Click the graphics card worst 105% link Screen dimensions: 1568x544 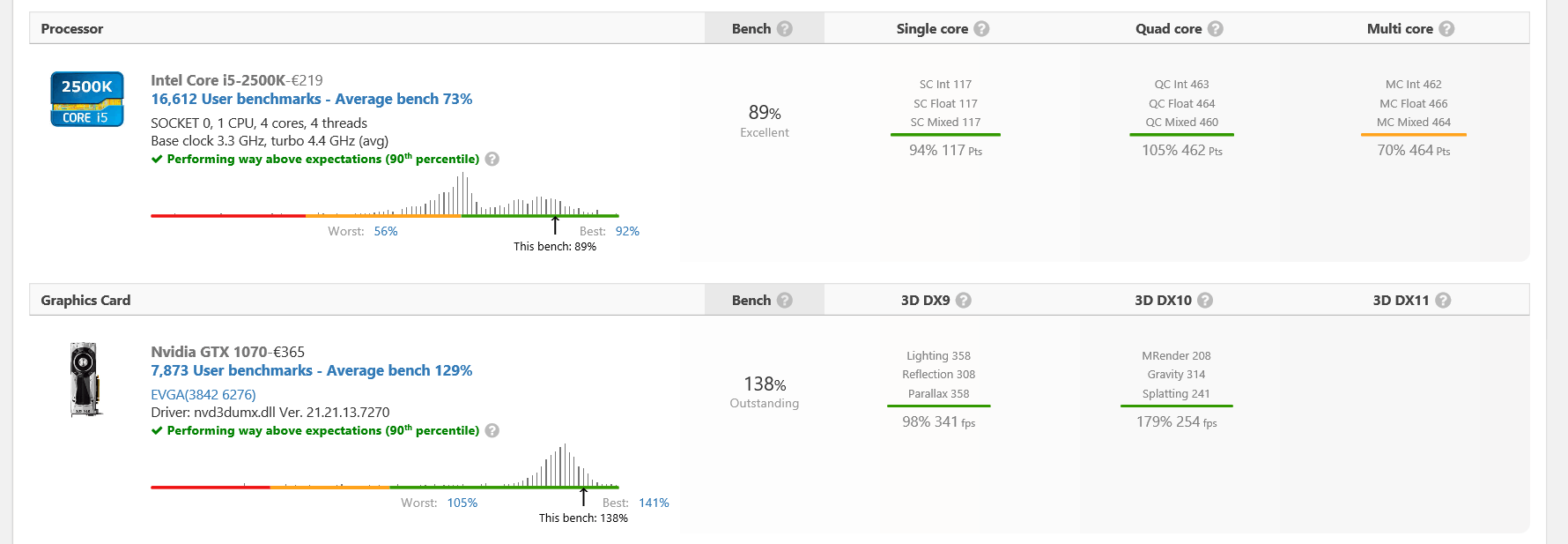(462, 503)
